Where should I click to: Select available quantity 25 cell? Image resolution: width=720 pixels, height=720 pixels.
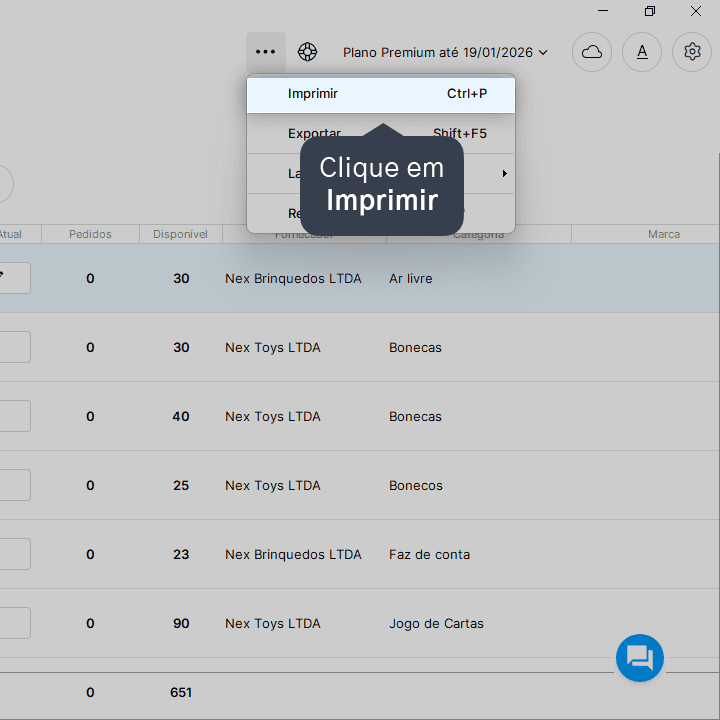(x=181, y=485)
